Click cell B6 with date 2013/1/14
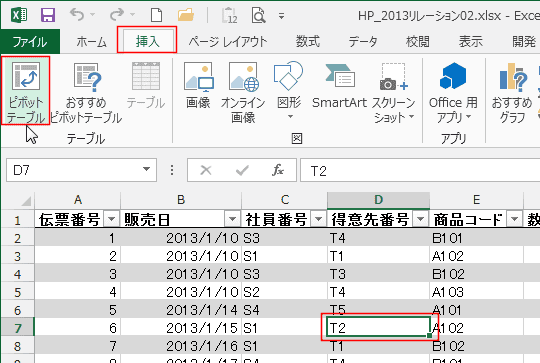540x363 pixels. coord(181,310)
